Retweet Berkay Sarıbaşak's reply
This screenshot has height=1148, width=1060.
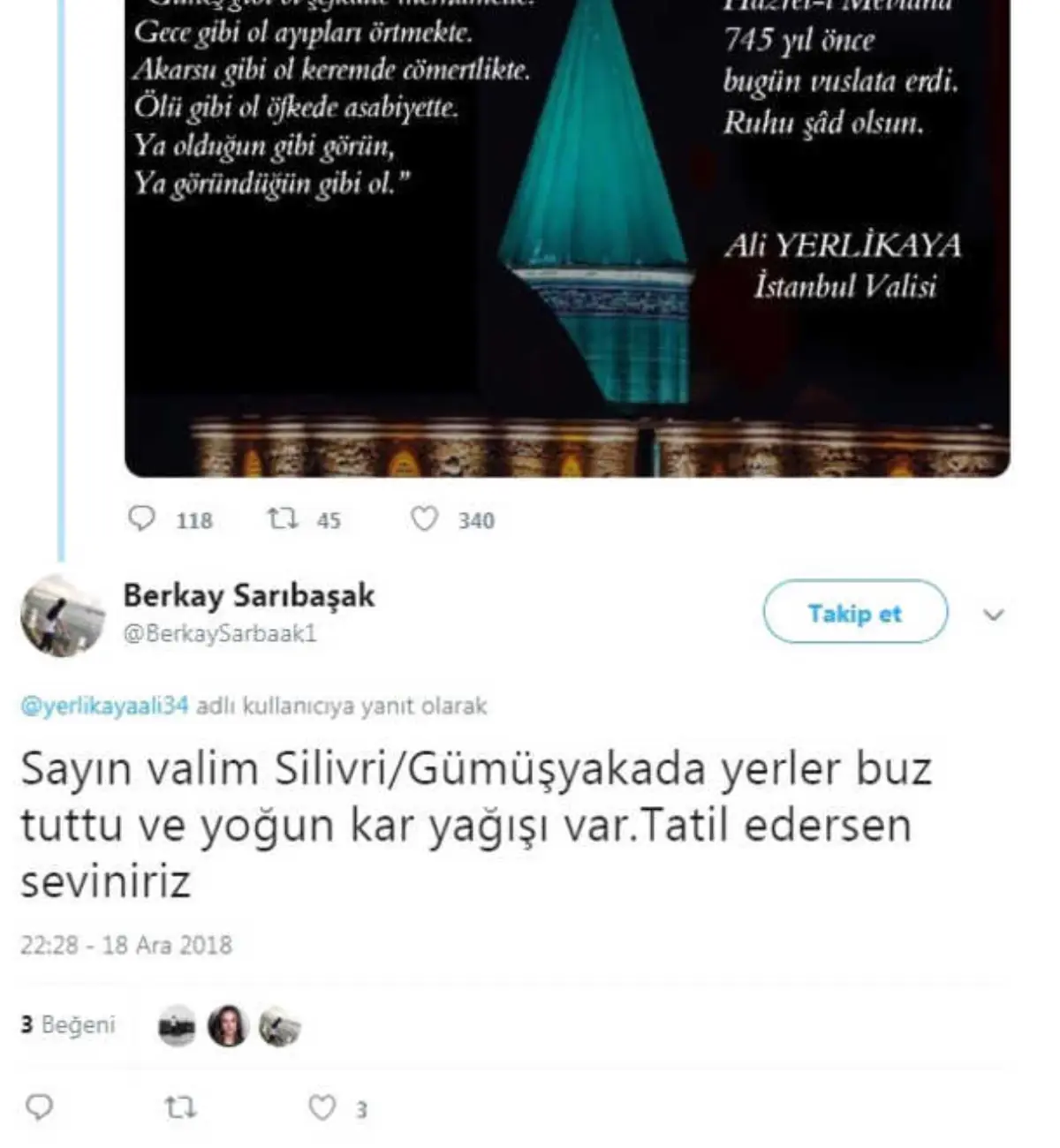coord(181,1107)
